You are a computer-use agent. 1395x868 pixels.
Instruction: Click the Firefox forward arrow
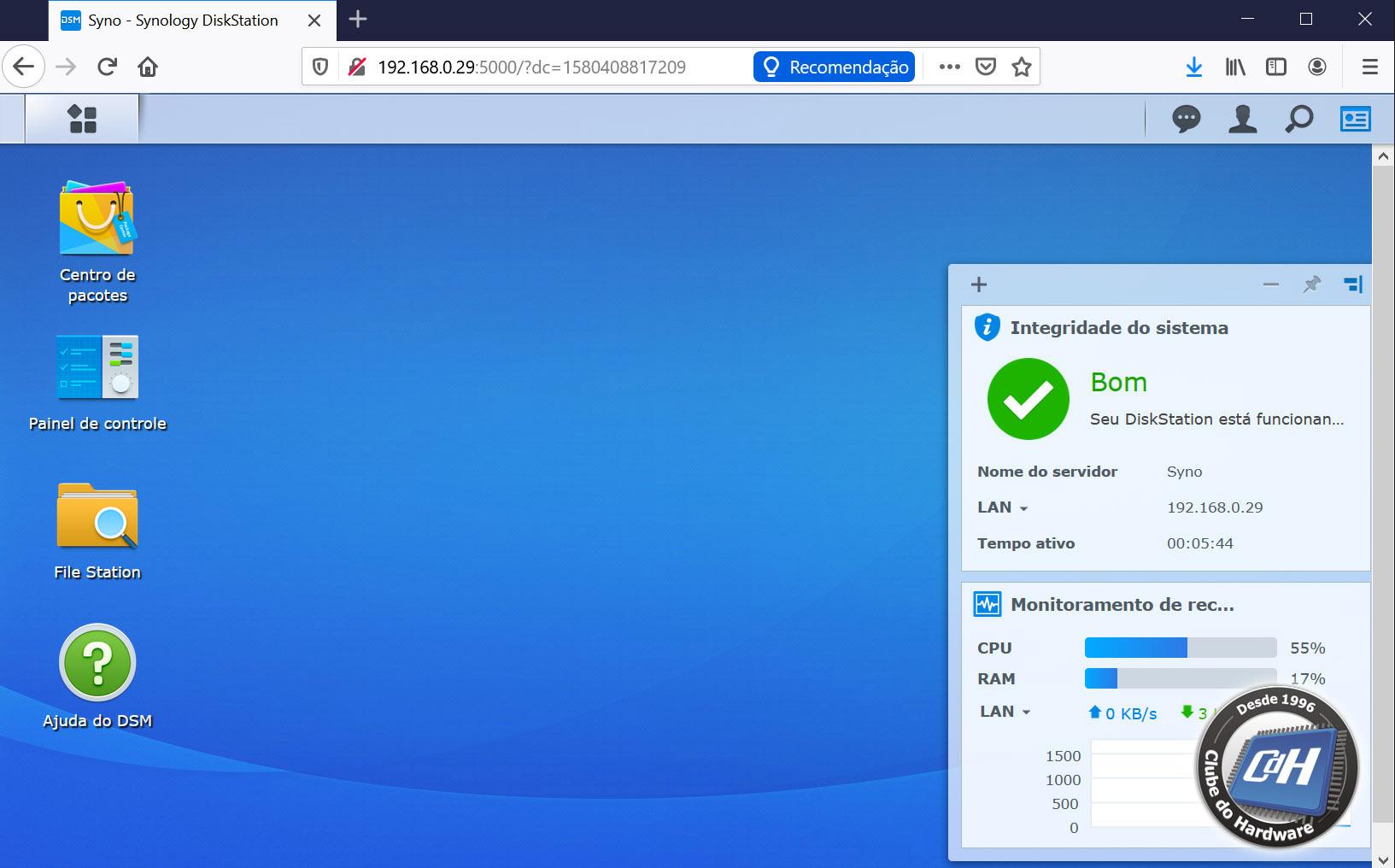coord(66,67)
